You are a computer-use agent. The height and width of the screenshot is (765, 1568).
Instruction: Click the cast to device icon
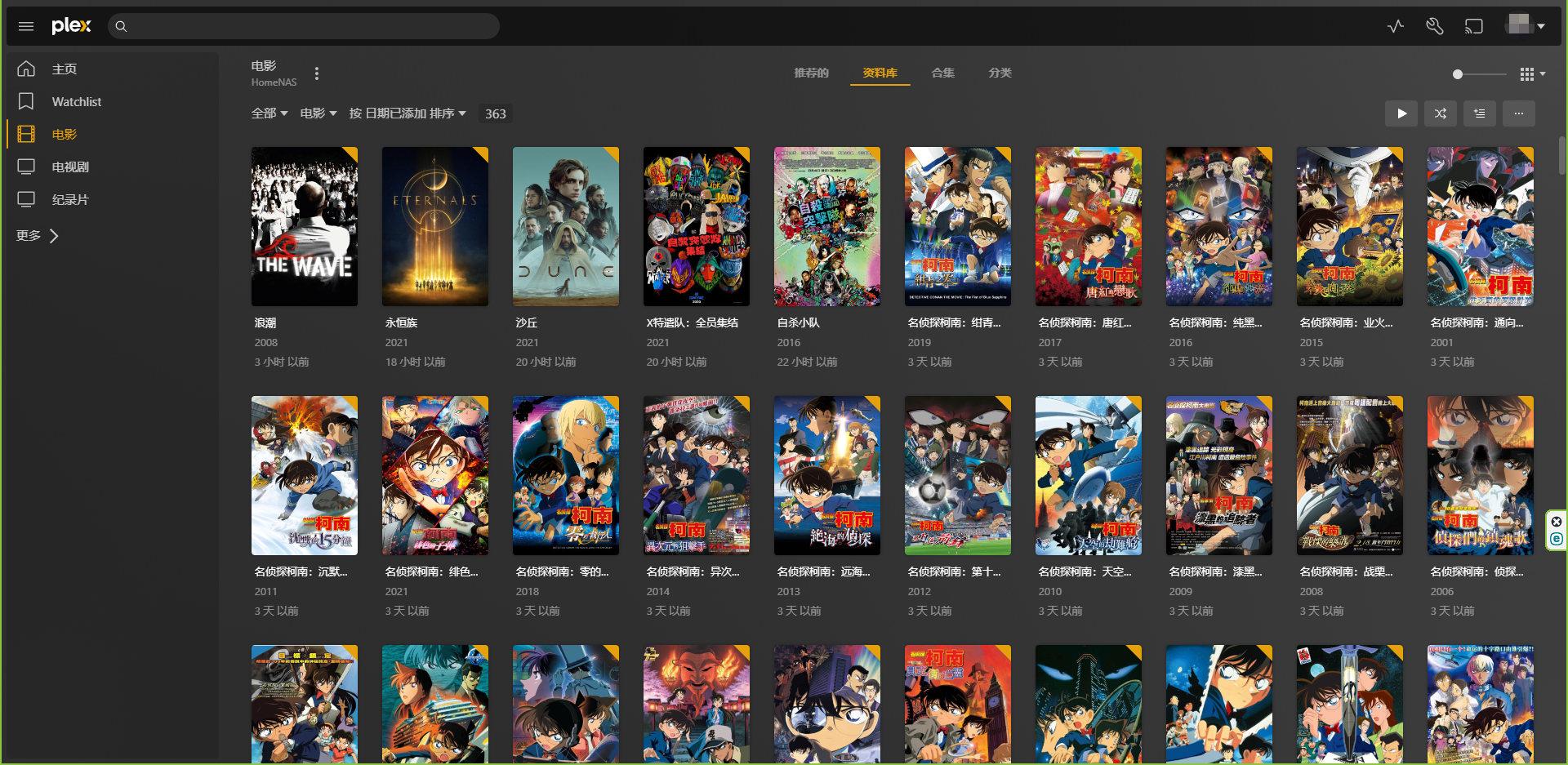click(1473, 26)
